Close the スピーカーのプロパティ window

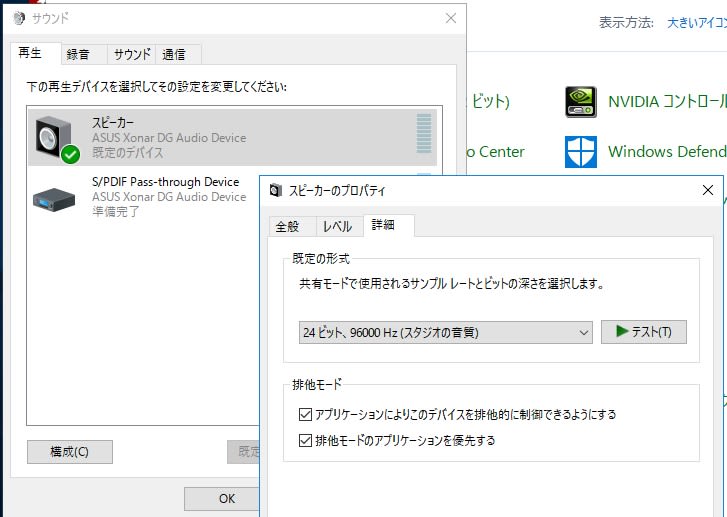tap(708, 190)
